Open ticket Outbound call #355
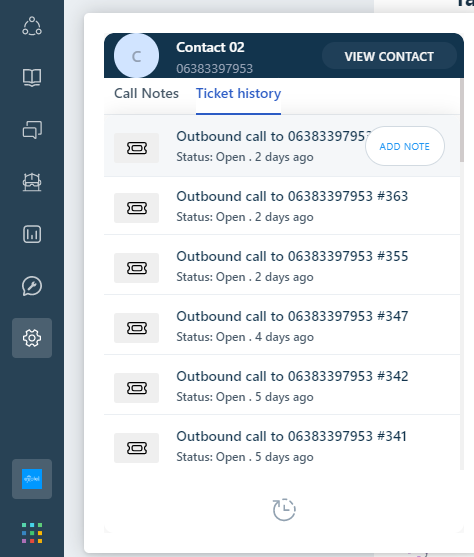474x557 pixels. [282, 266]
